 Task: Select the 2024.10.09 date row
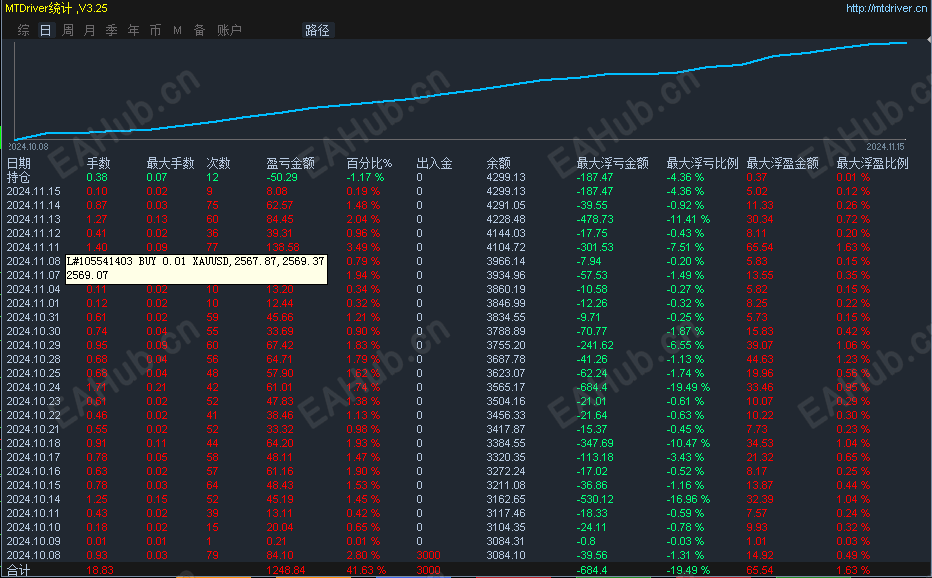33,542
